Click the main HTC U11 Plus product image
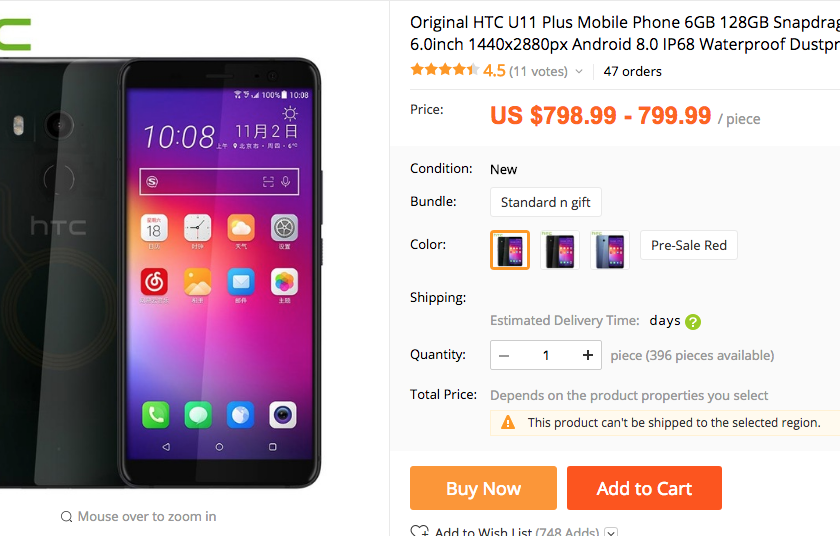Viewport: 840px width, 536px height. tap(161, 273)
